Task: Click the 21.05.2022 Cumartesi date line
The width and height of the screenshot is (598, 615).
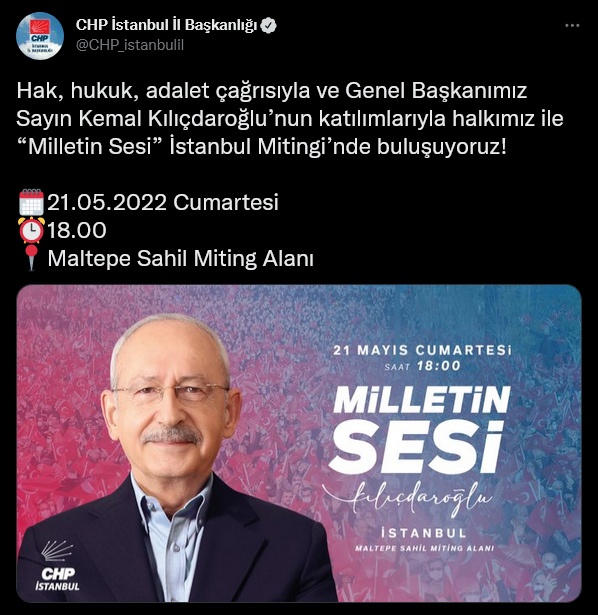Action: [163, 202]
